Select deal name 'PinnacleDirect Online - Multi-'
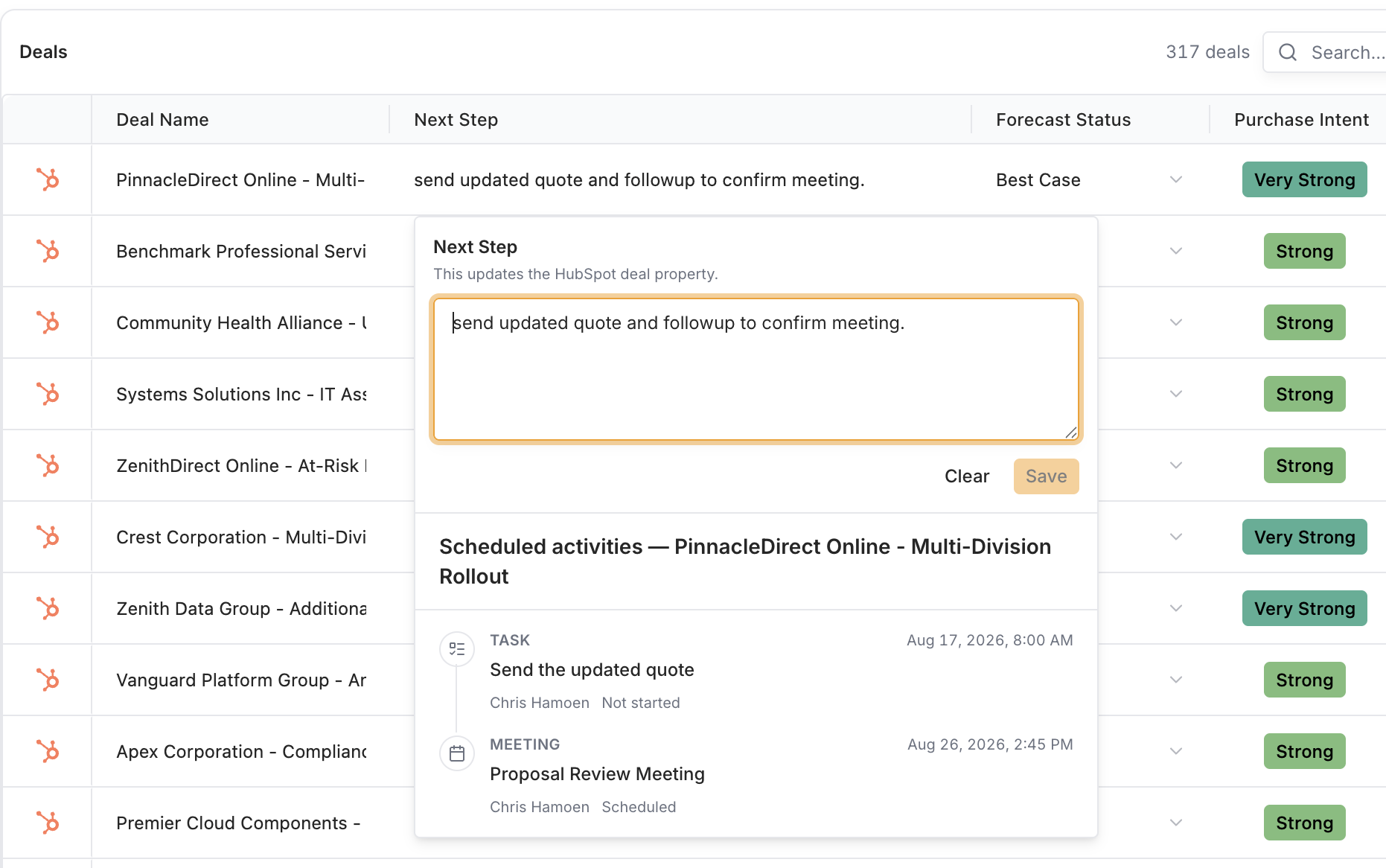The width and height of the screenshot is (1386, 868). pyautogui.click(x=240, y=179)
